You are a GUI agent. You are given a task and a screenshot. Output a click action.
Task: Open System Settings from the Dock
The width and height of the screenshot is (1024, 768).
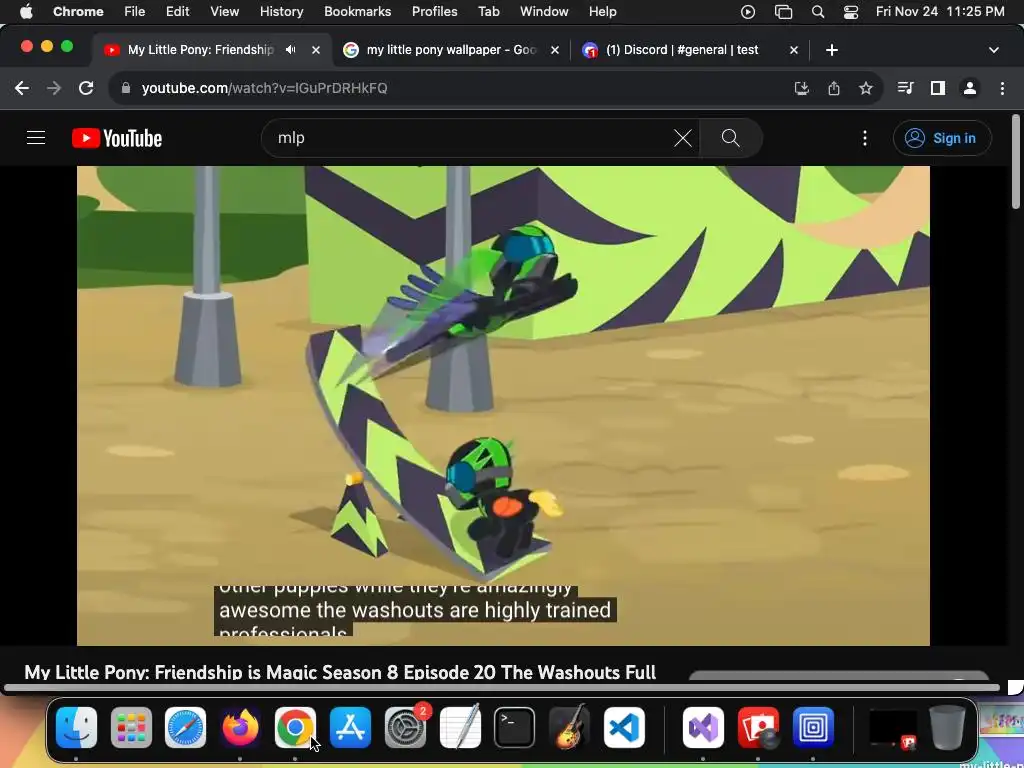point(406,727)
